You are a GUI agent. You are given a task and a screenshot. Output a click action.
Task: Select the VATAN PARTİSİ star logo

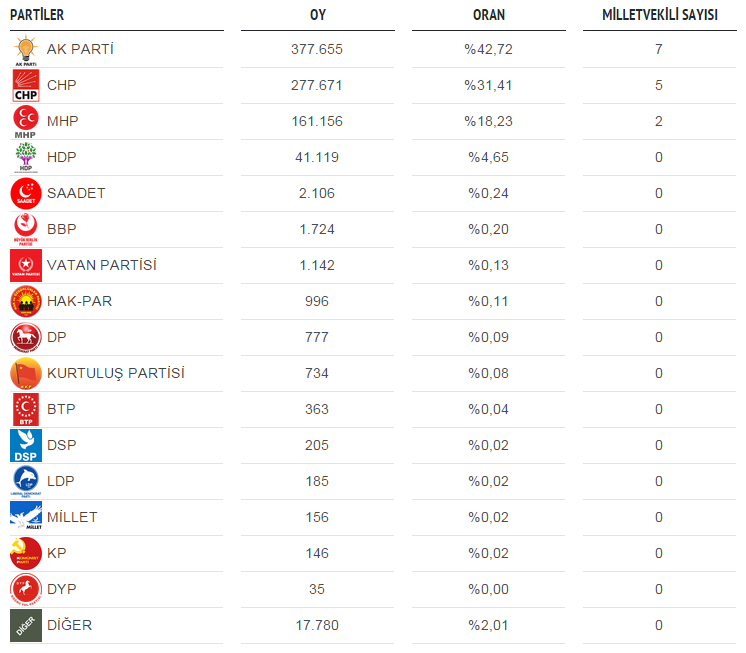click(x=26, y=265)
